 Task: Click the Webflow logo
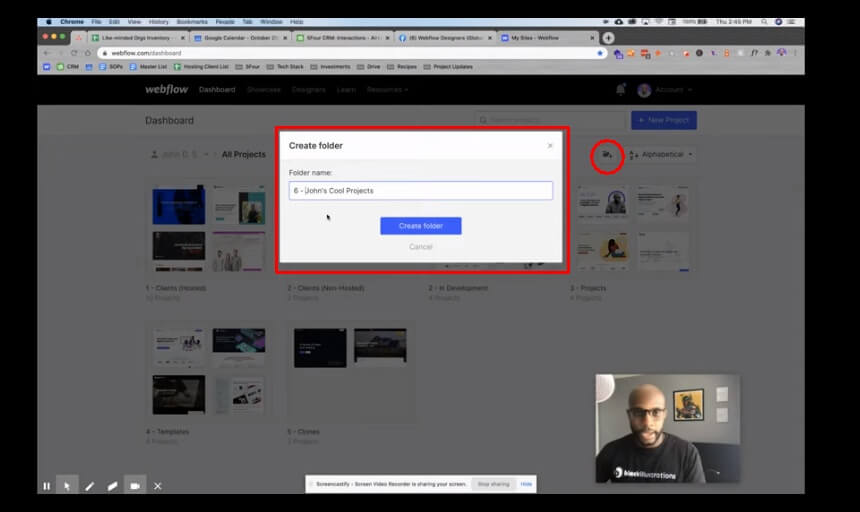[166, 89]
